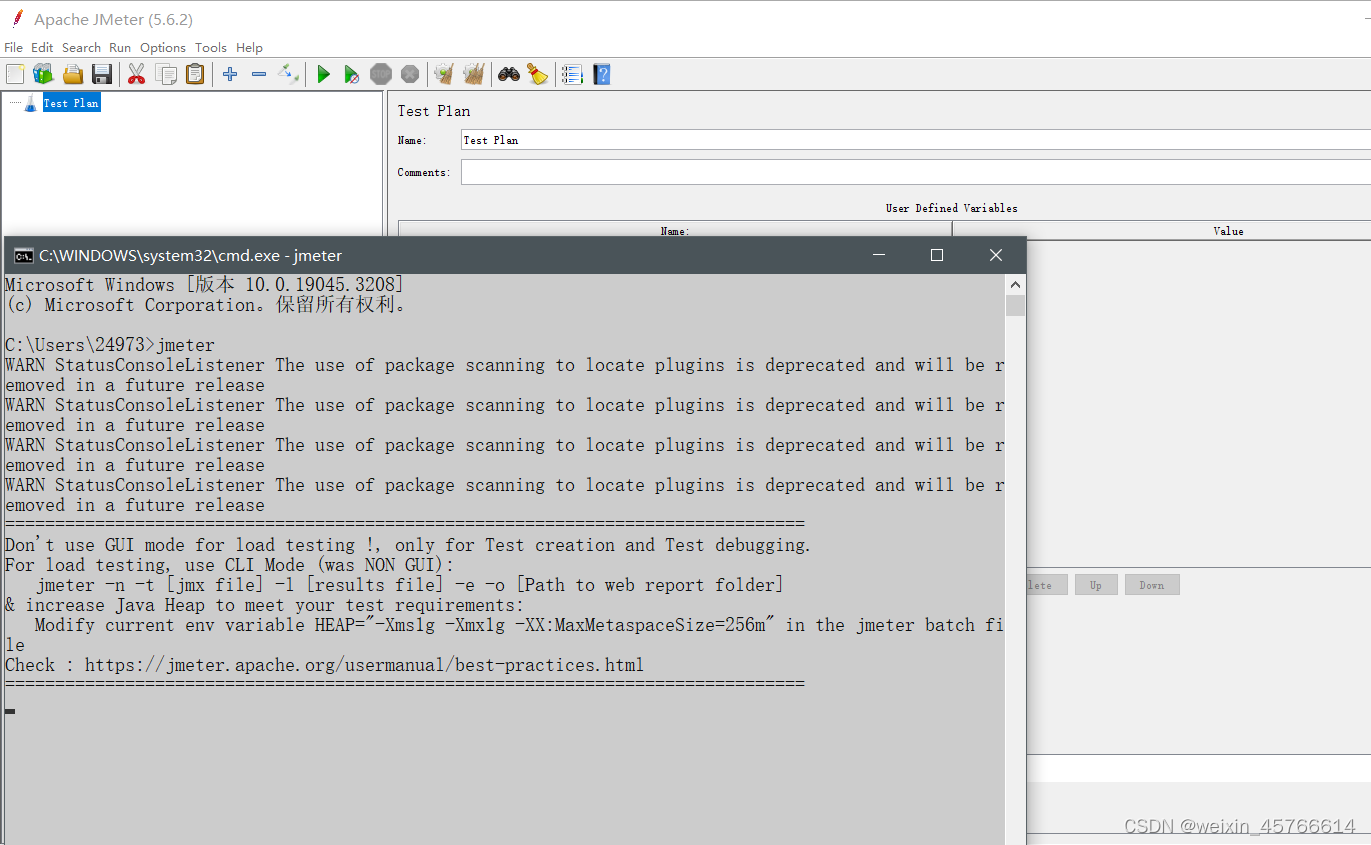The height and width of the screenshot is (845, 1371).
Task: Clear results with single broom-gear icon
Action: coord(445,74)
